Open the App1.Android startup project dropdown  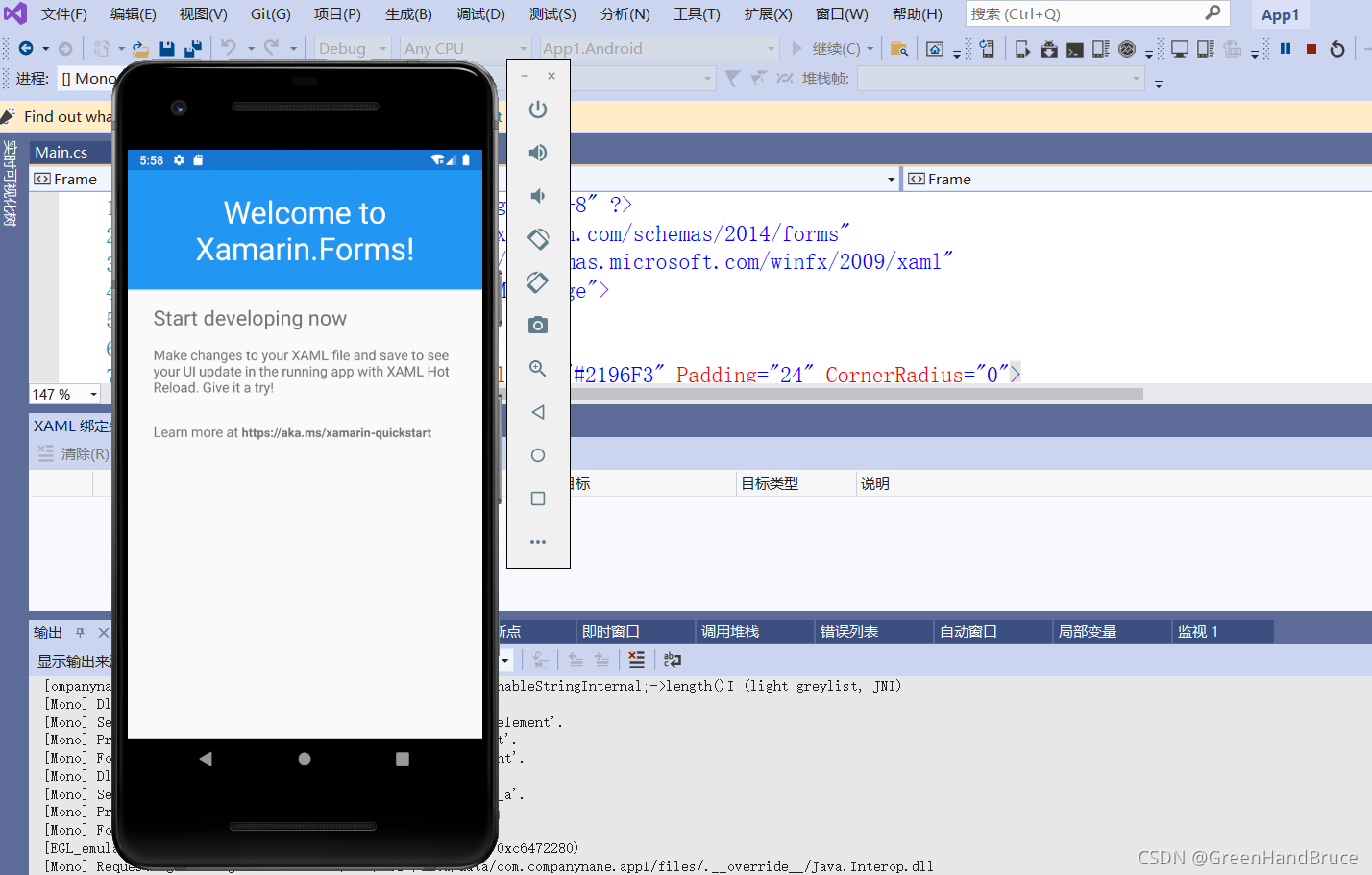[x=659, y=47]
